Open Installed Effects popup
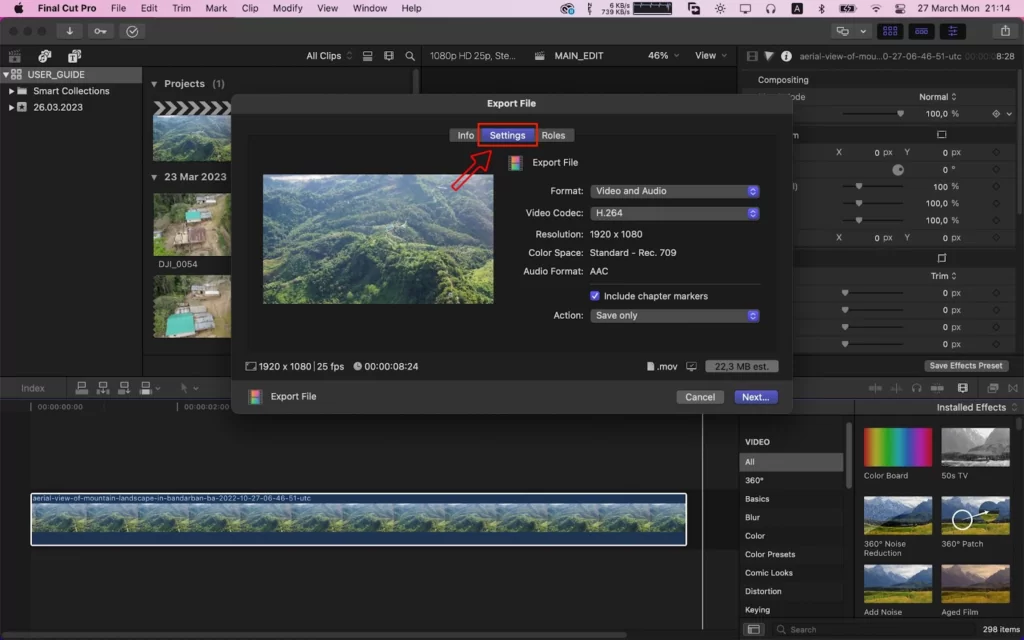 [x=976, y=408]
